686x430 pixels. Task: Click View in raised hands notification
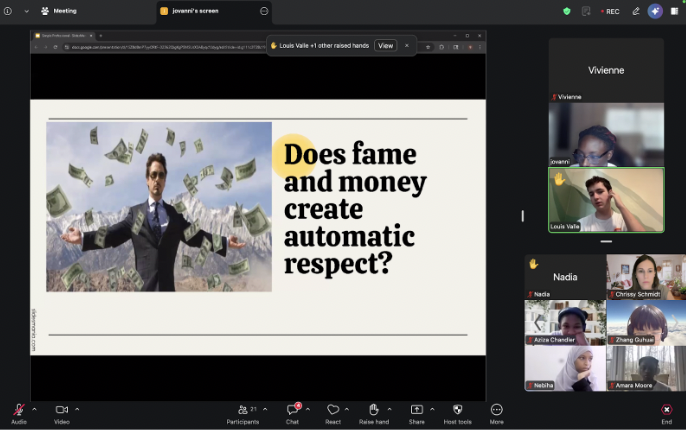(385, 45)
